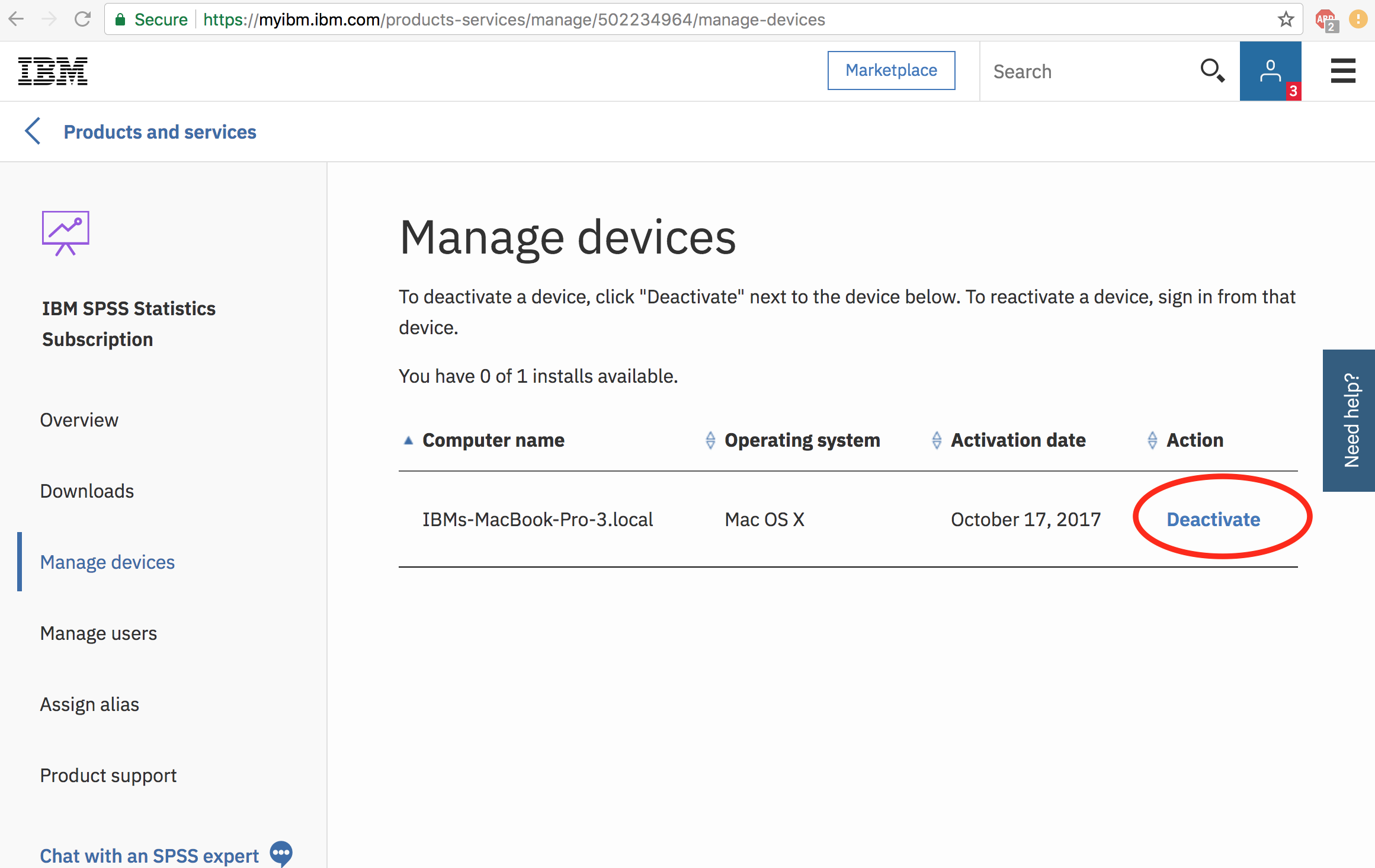Open the Marketplace button
Viewport: 1375px width, 868px height.
point(891,71)
